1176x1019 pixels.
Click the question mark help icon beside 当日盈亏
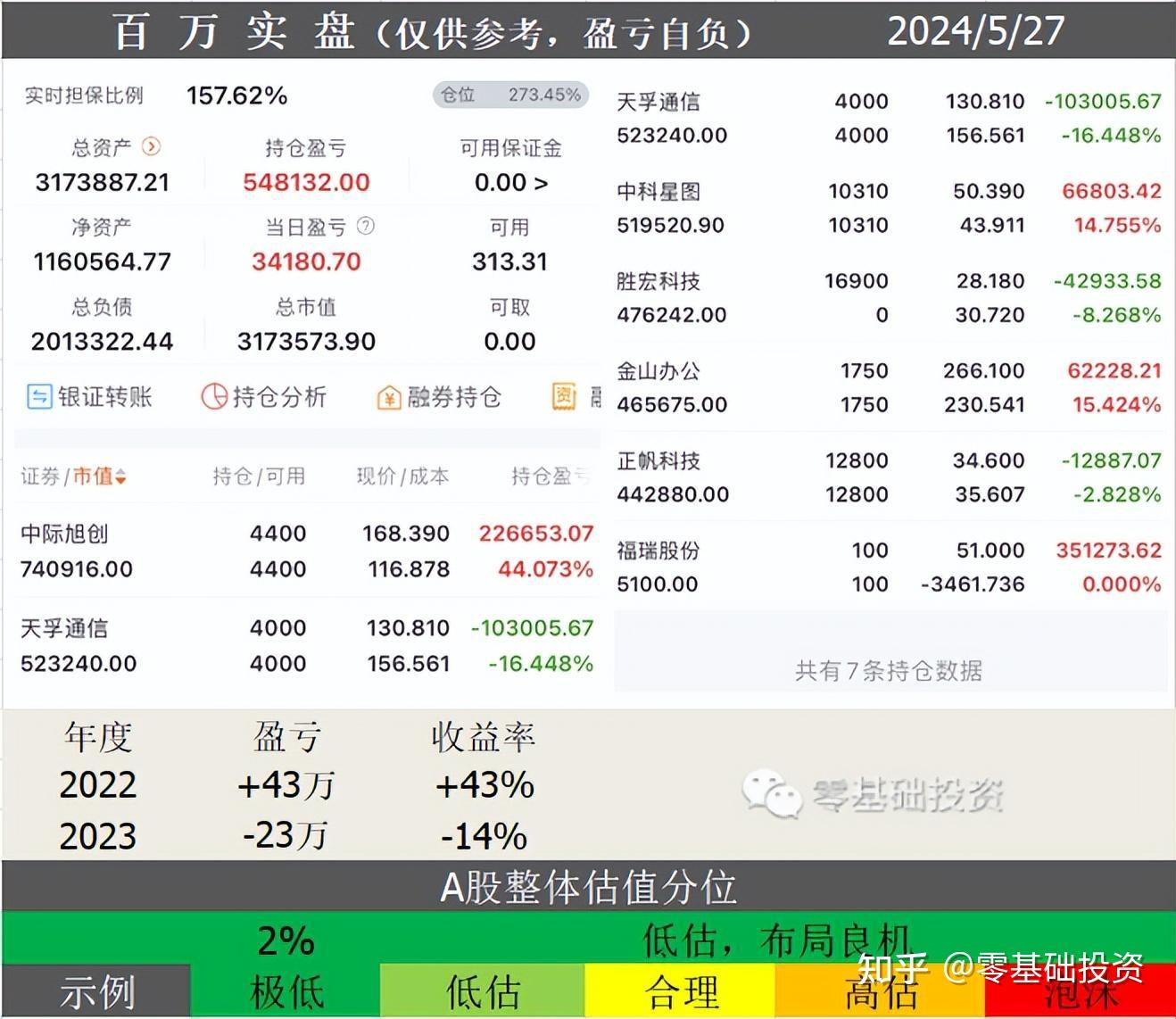364,226
